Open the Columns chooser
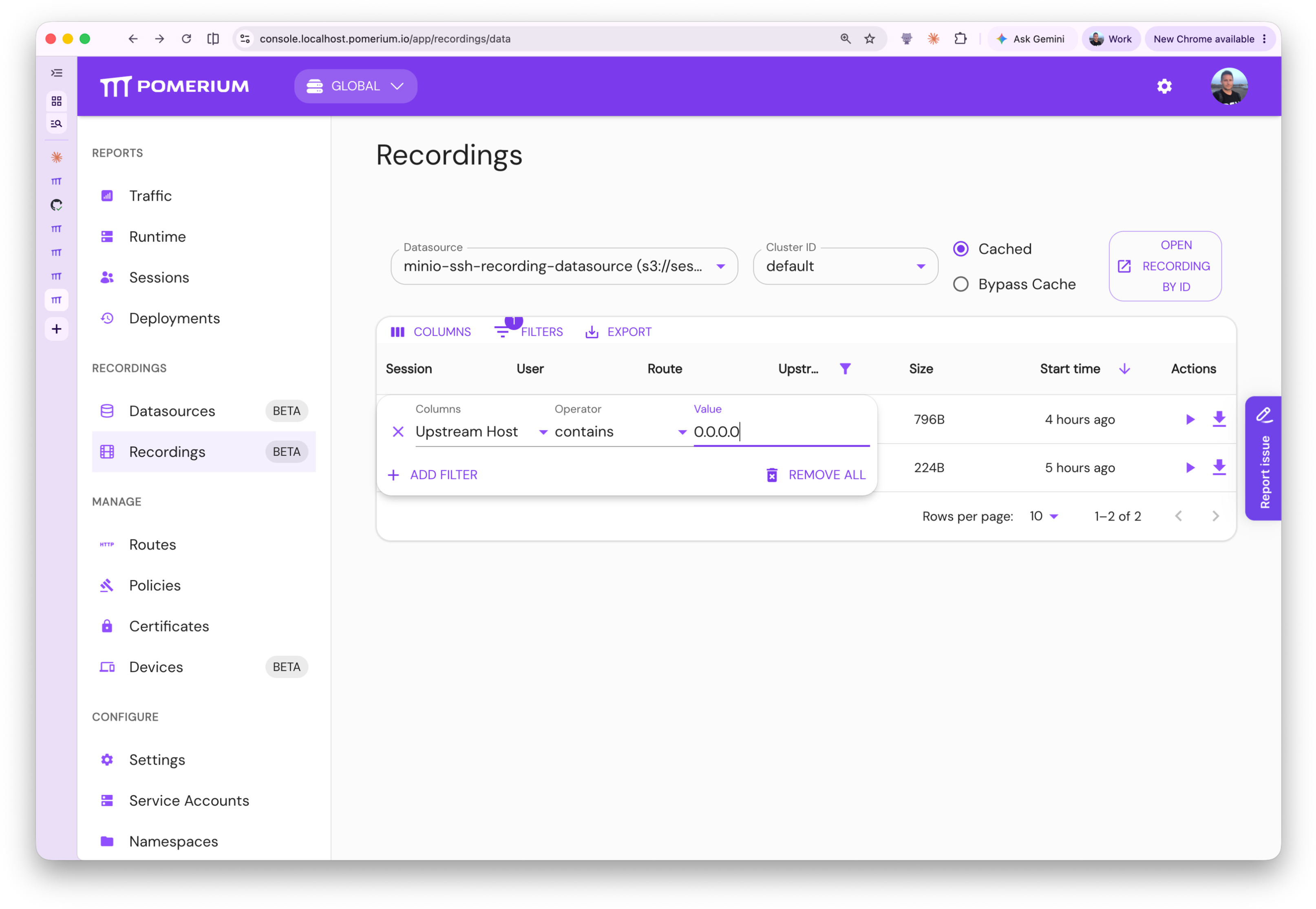Screen dimensions: 1316x909 431,331
